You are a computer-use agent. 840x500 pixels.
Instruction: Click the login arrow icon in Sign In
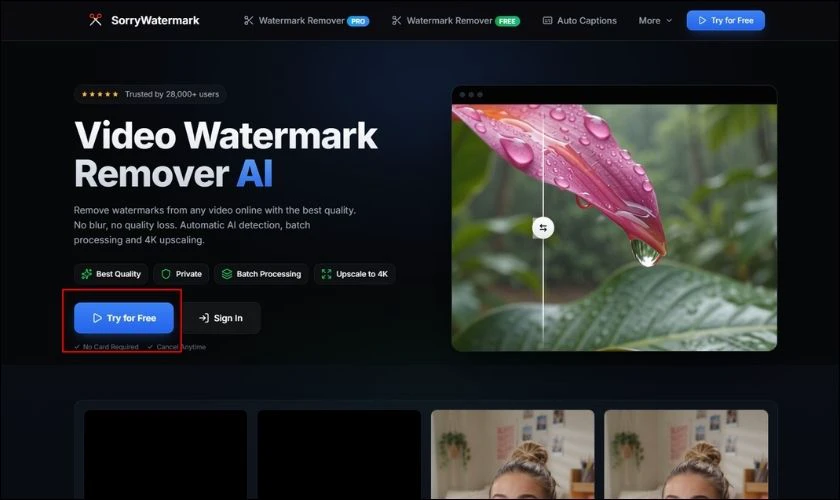[204, 318]
